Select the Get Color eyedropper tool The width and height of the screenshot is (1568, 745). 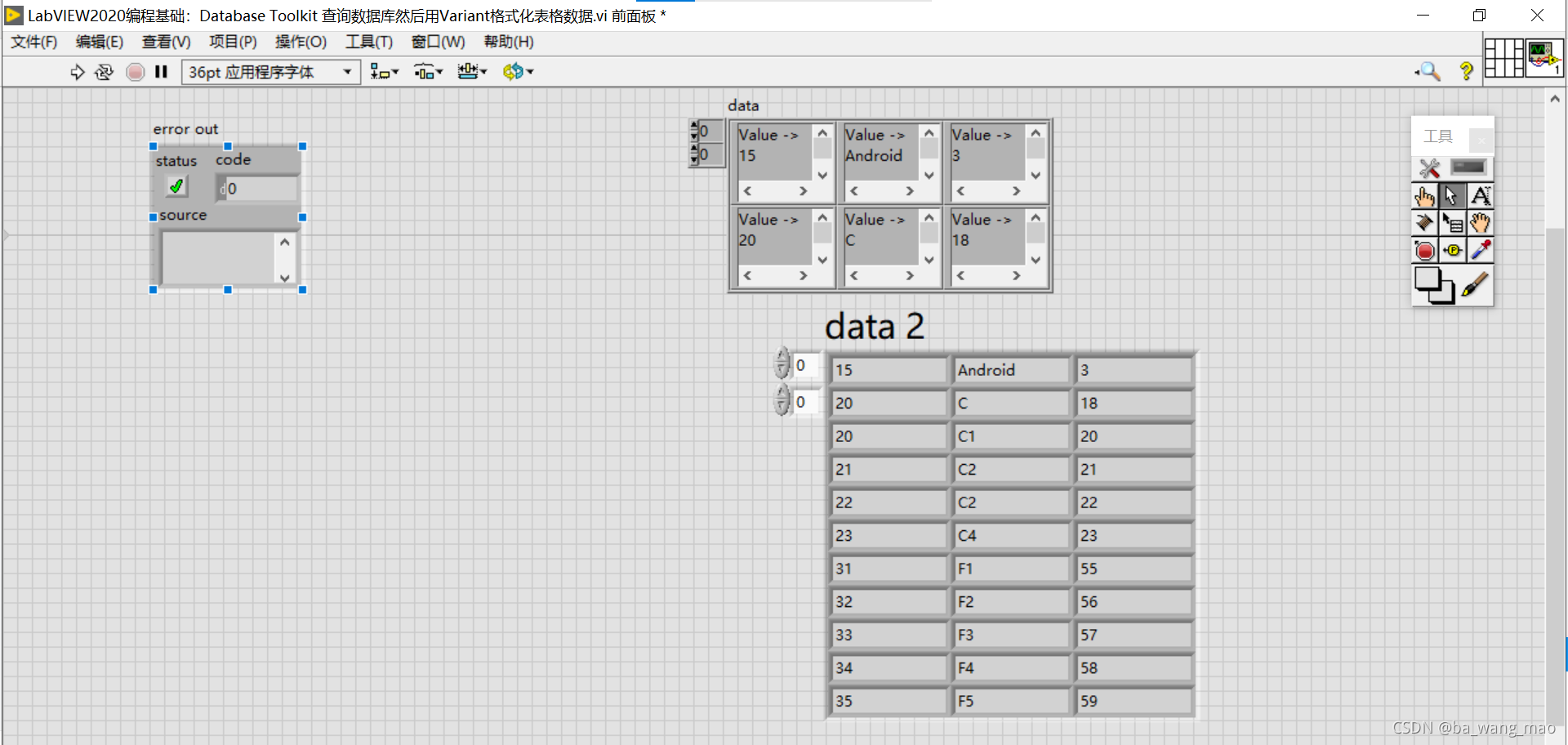coord(1481,250)
